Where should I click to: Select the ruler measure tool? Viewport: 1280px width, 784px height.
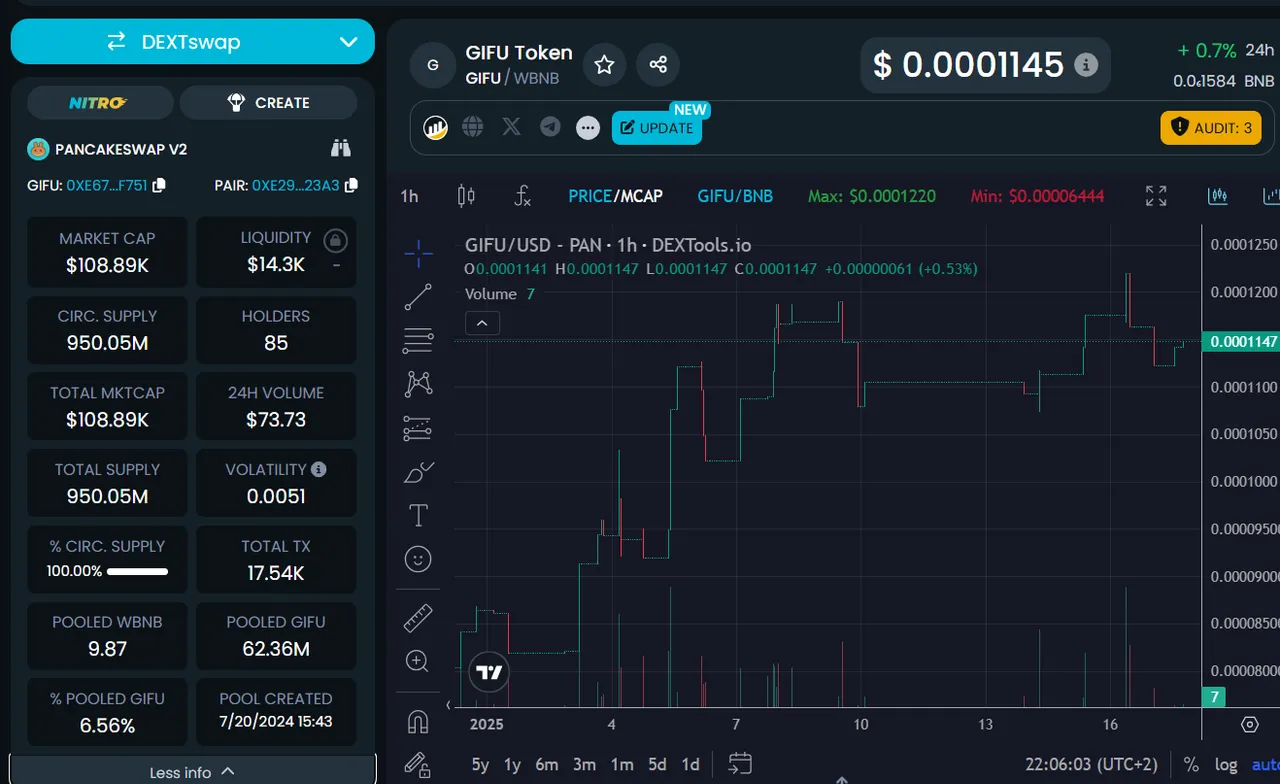pos(418,618)
